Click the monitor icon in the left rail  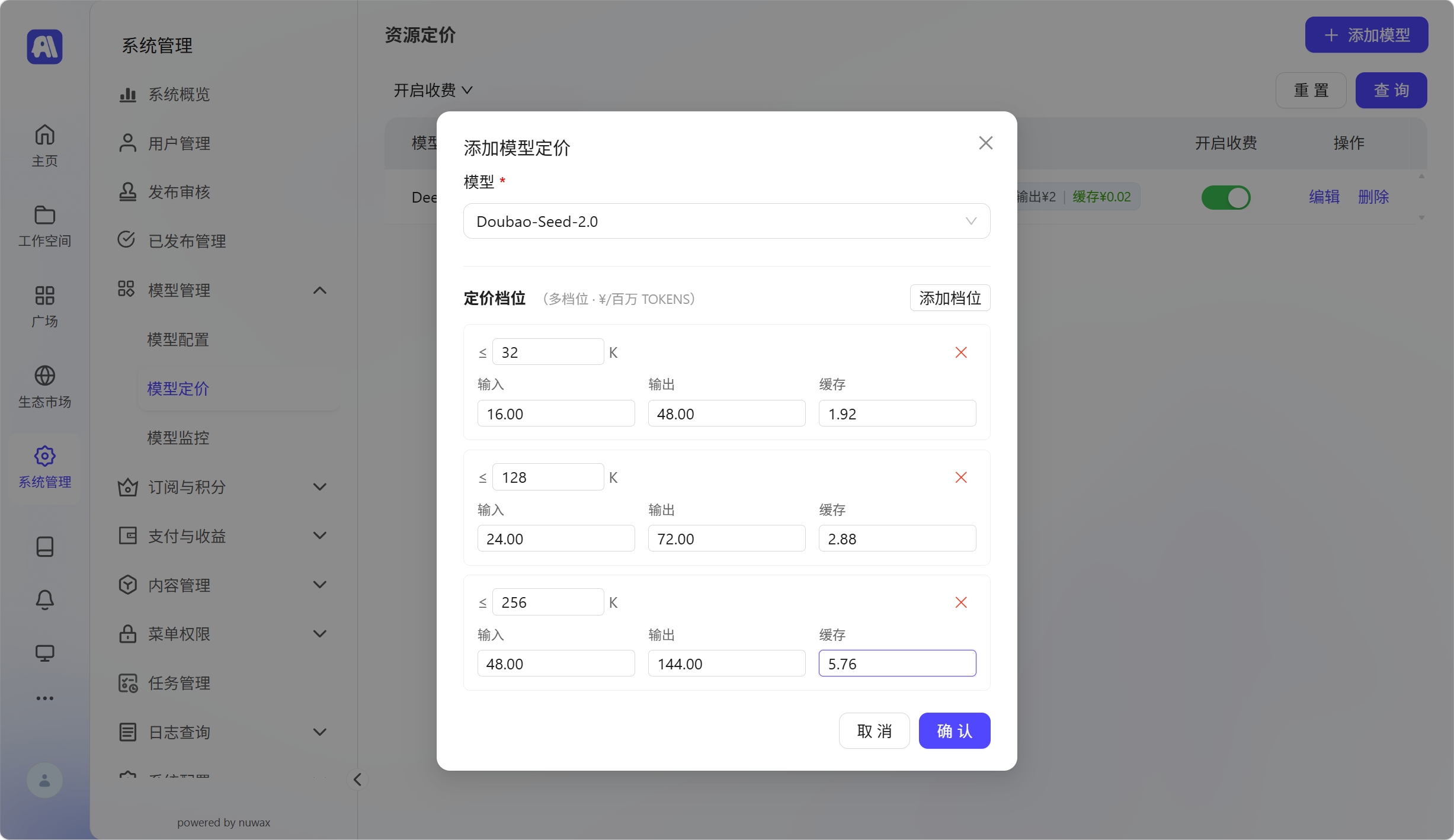(x=44, y=653)
